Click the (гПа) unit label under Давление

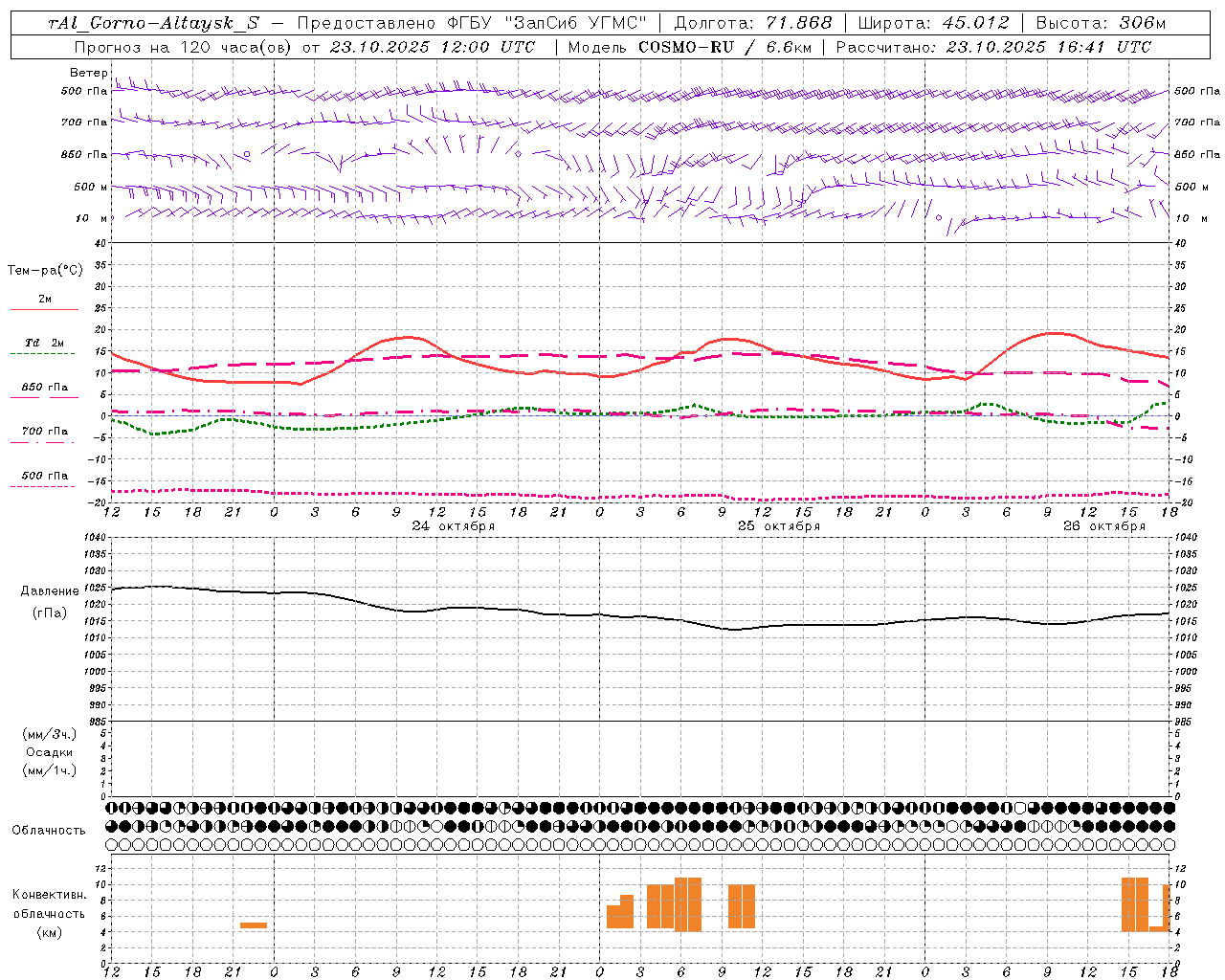(x=50, y=613)
